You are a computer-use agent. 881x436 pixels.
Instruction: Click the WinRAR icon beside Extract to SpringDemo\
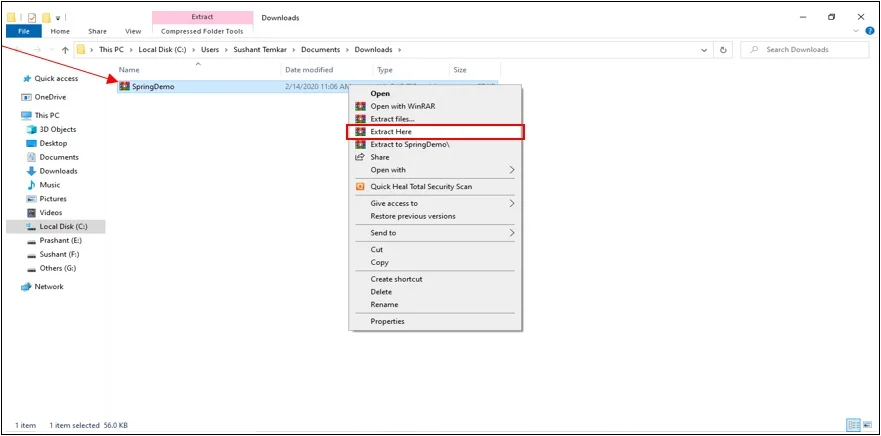(x=360, y=144)
